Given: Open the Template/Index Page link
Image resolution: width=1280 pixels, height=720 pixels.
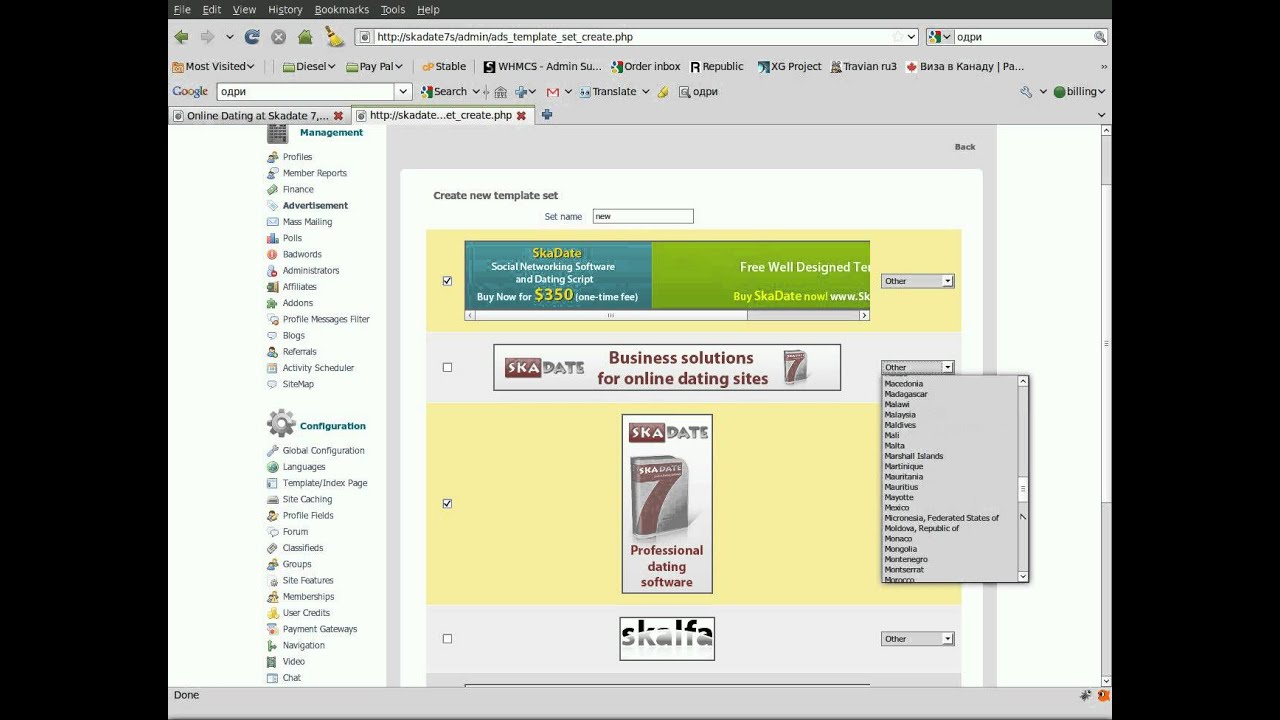Looking at the screenshot, I should [325, 483].
